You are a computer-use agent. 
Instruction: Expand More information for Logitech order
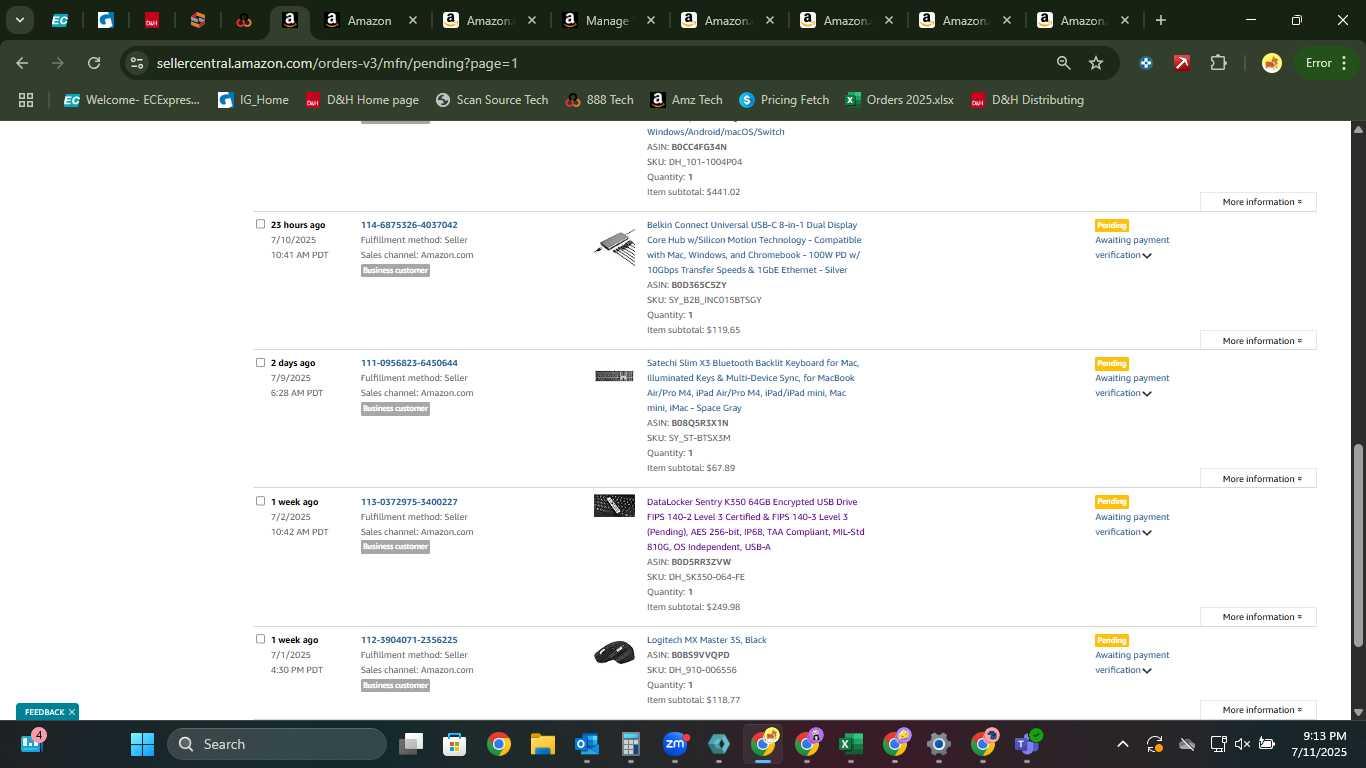[1258, 710]
